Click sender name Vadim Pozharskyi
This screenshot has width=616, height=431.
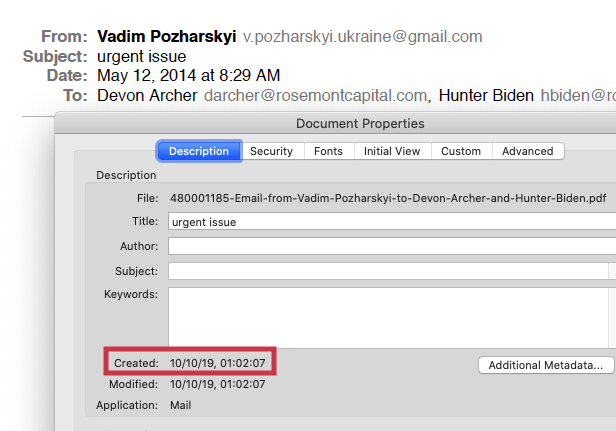166,37
